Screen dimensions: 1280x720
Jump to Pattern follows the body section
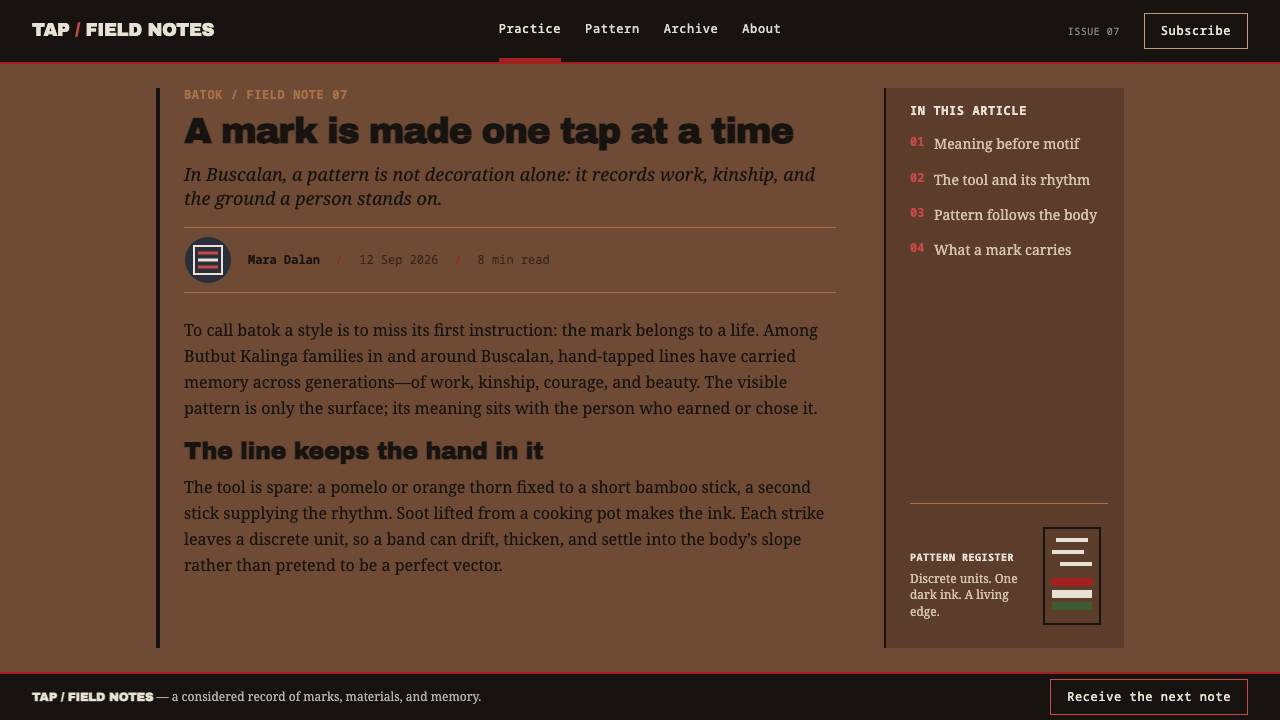click(1015, 215)
